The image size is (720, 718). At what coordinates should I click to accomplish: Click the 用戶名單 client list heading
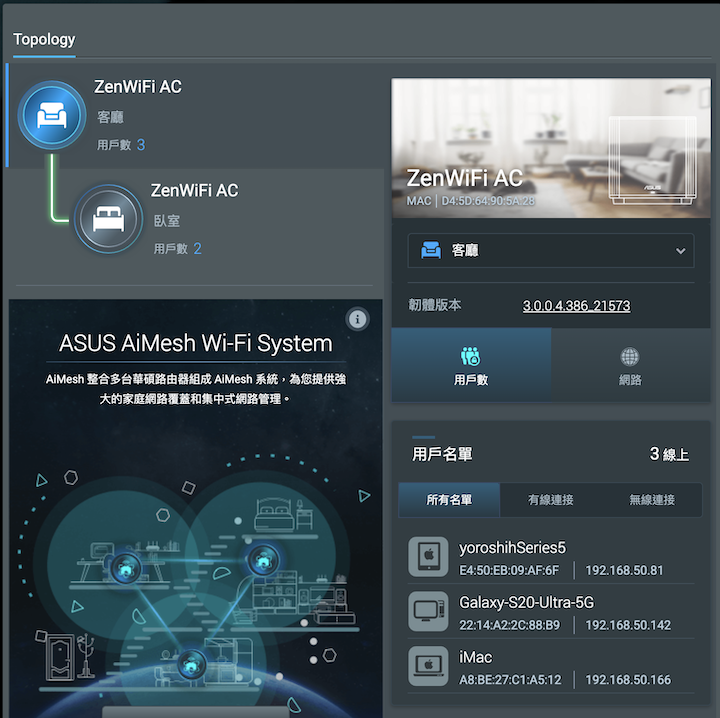point(442,454)
